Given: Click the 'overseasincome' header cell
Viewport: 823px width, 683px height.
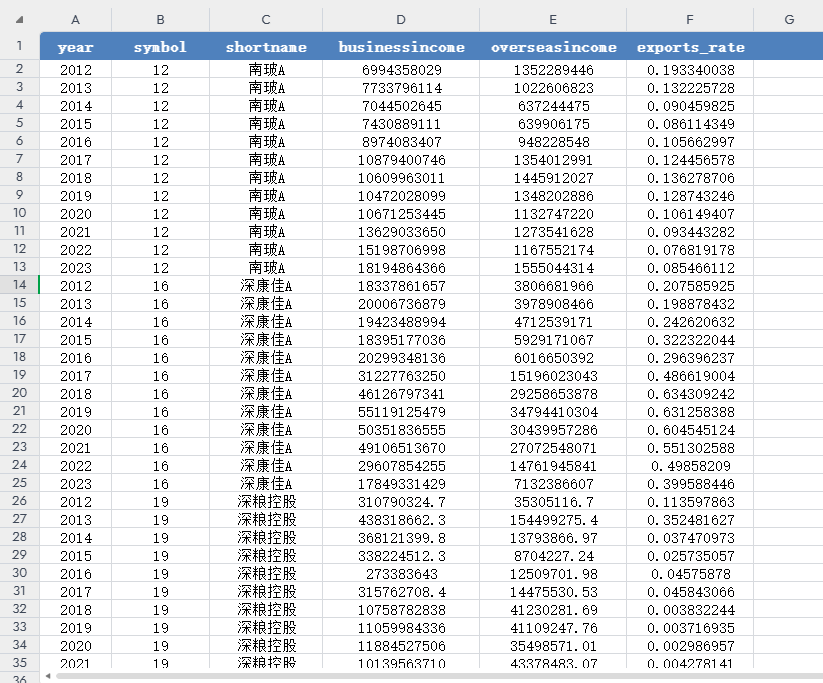Looking at the screenshot, I should (553, 47).
